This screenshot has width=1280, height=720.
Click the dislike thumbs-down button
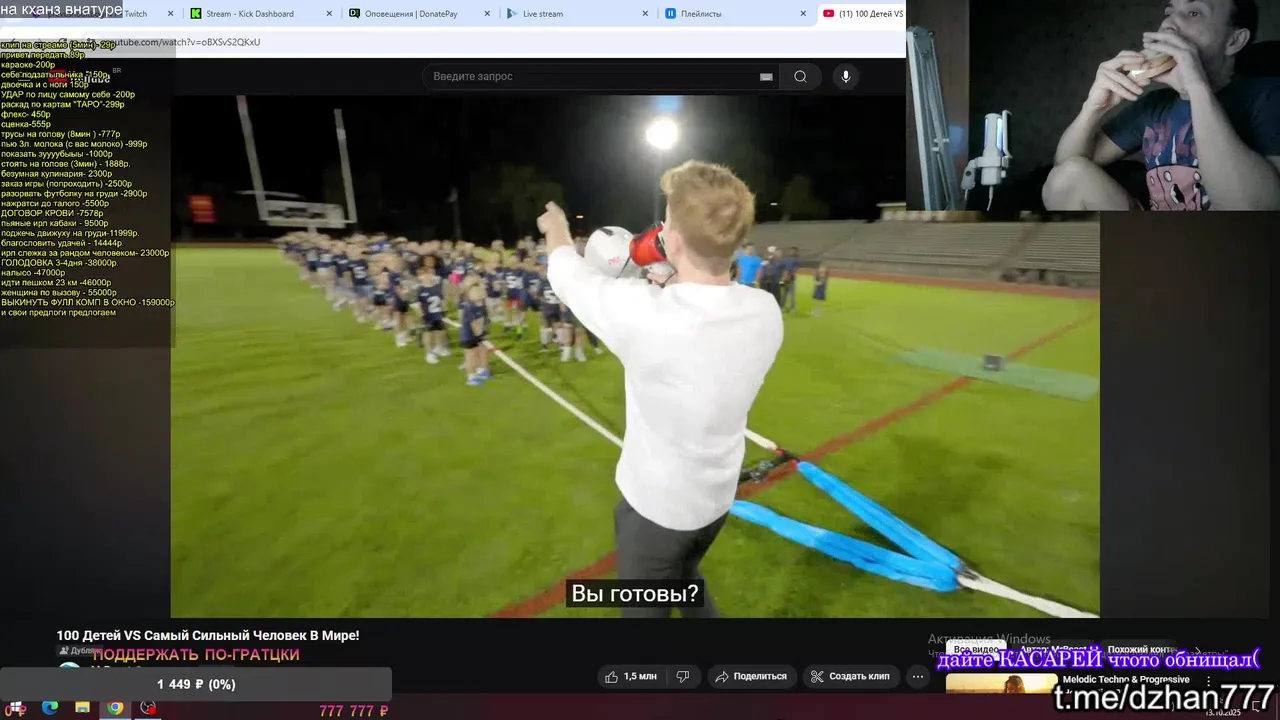click(683, 677)
